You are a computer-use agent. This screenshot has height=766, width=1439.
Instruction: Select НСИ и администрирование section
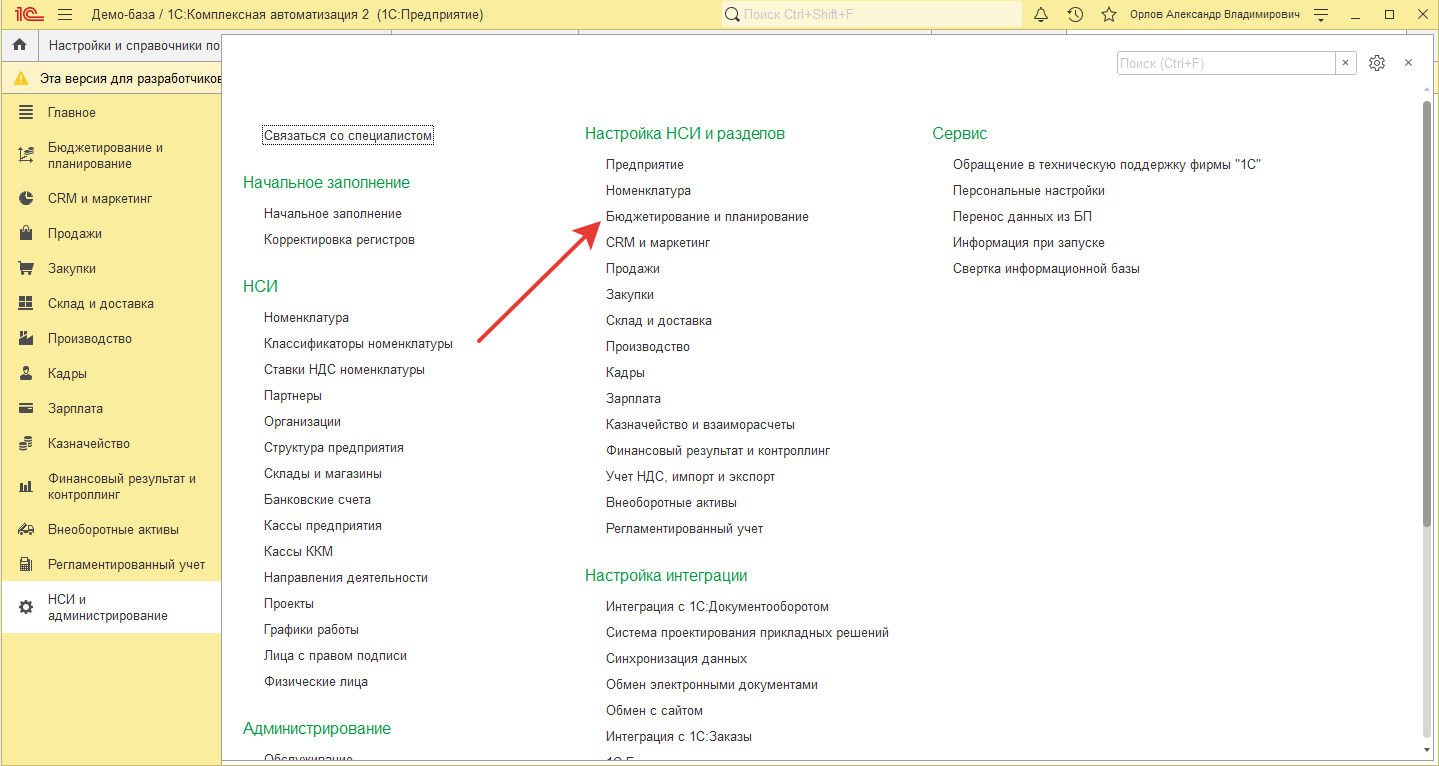coord(107,608)
